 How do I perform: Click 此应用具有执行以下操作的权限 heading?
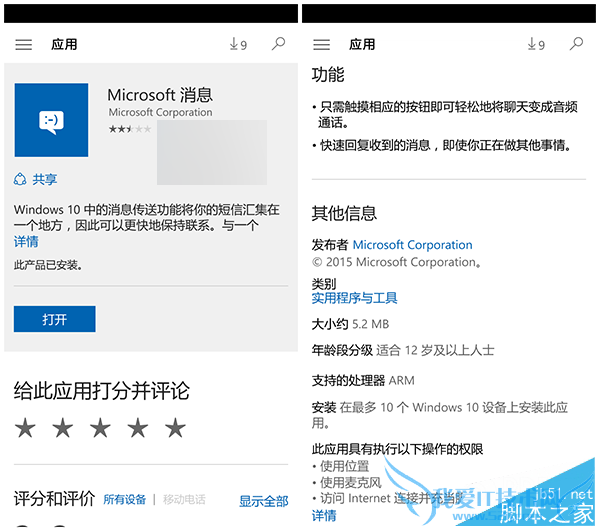pos(397,449)
